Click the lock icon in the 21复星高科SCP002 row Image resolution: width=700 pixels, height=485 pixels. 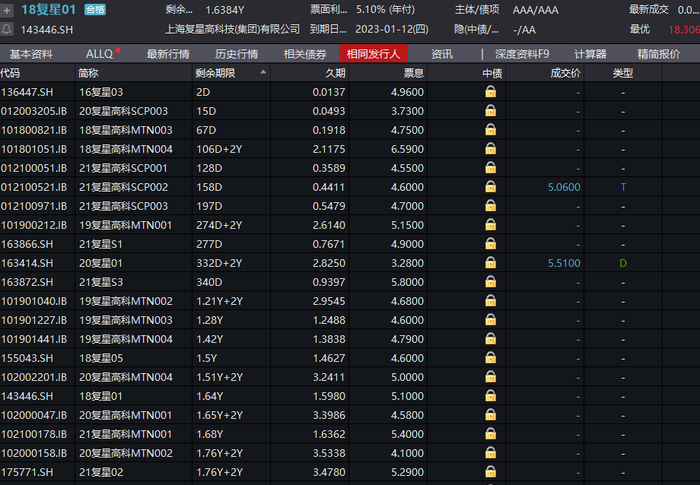490,187
